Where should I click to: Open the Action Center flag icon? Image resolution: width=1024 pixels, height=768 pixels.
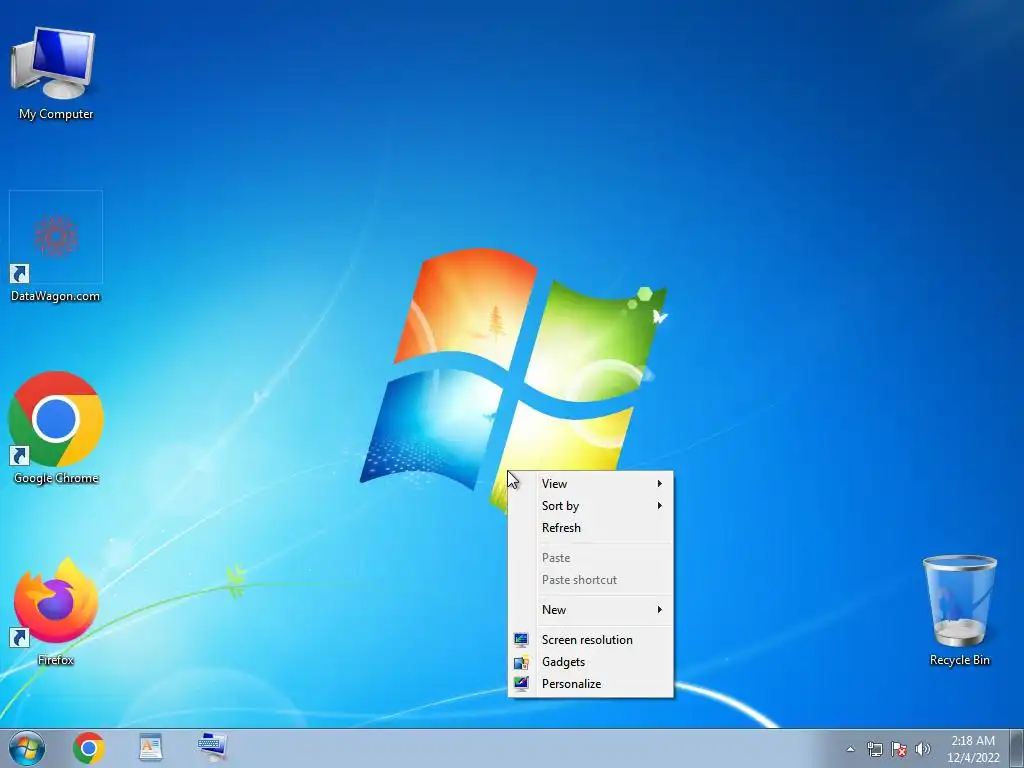point(899,749)
